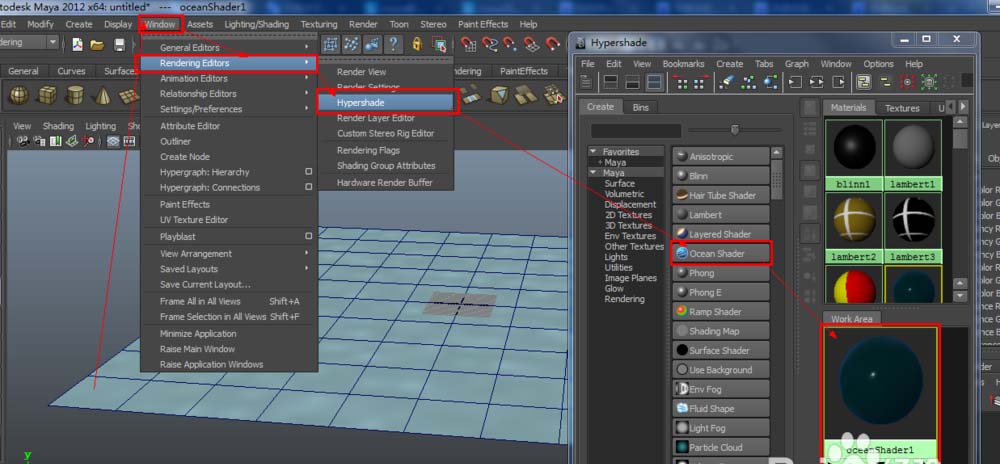Click the lock icon in the status line
Viewport: 1000px width, 464px height.
[x=416, y=44]
